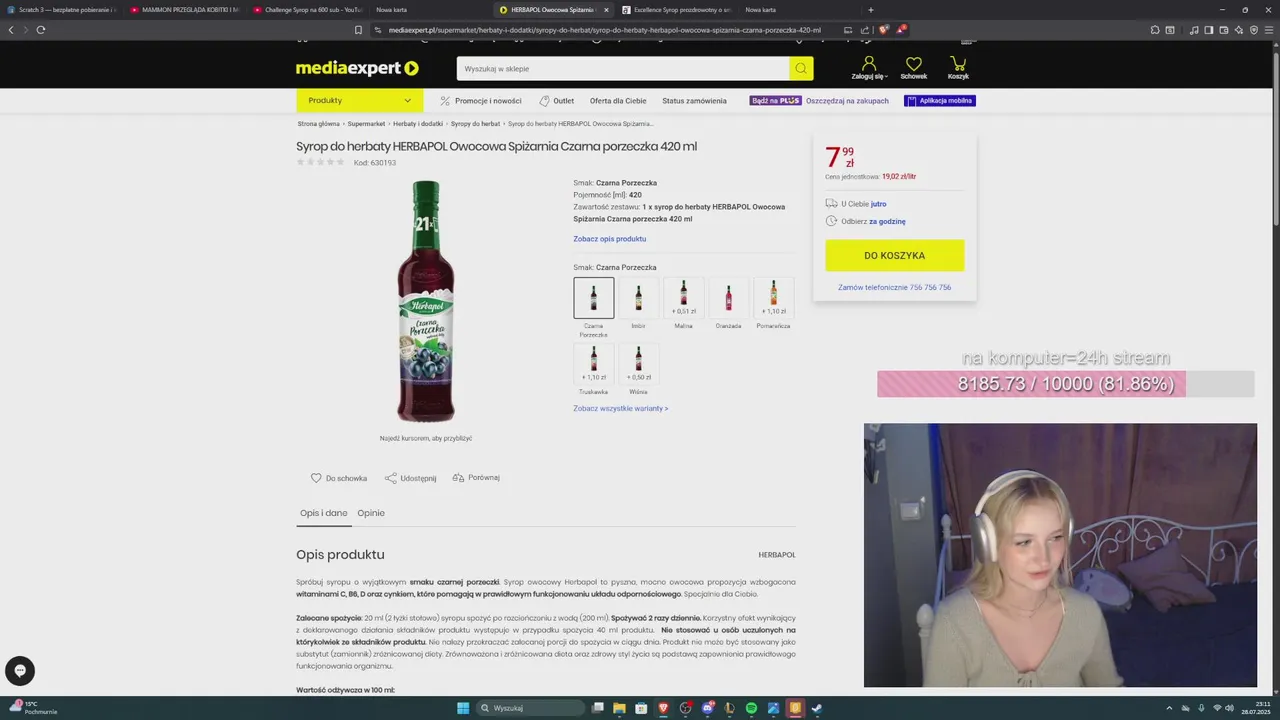
Task: Open the Syropy do herbat breadcrumb link
Action: tap(475, 124)
